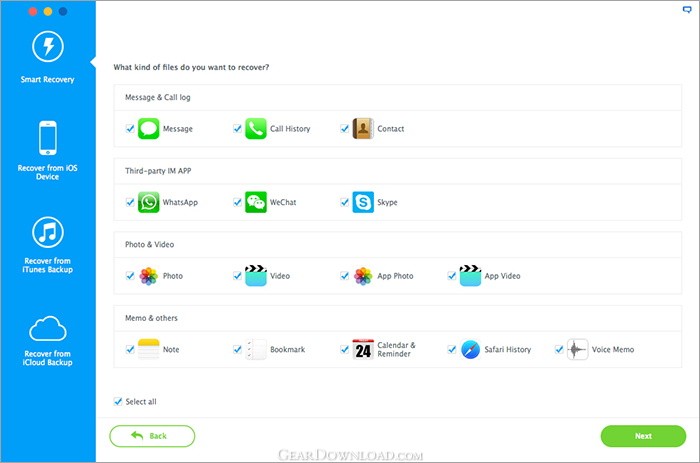Click the Calendar & Reminder icon
The width and height of the screenshot is (700, 463).
tap(363, 350)
